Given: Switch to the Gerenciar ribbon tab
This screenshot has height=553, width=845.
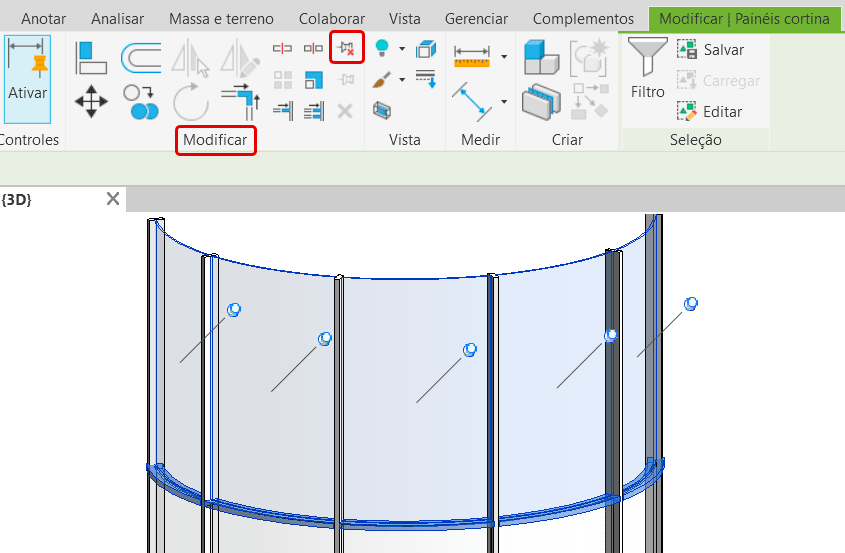Looking at the screenshot, I should tap(476, 19).
